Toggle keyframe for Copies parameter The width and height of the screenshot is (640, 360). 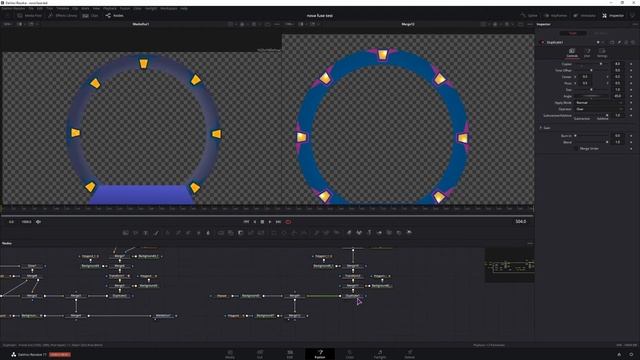[x=631, y=64]
